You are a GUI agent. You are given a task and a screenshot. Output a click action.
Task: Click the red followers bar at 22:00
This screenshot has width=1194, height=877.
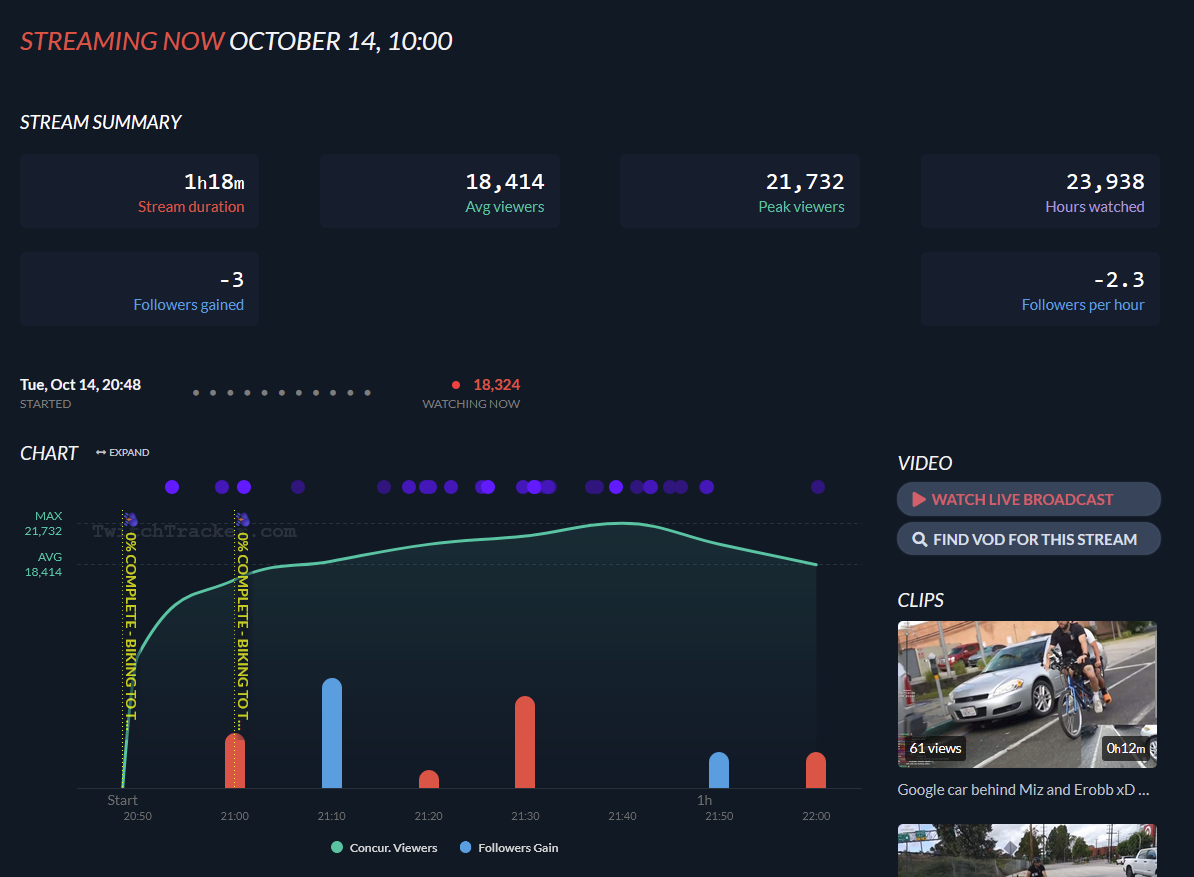(816, 770)
